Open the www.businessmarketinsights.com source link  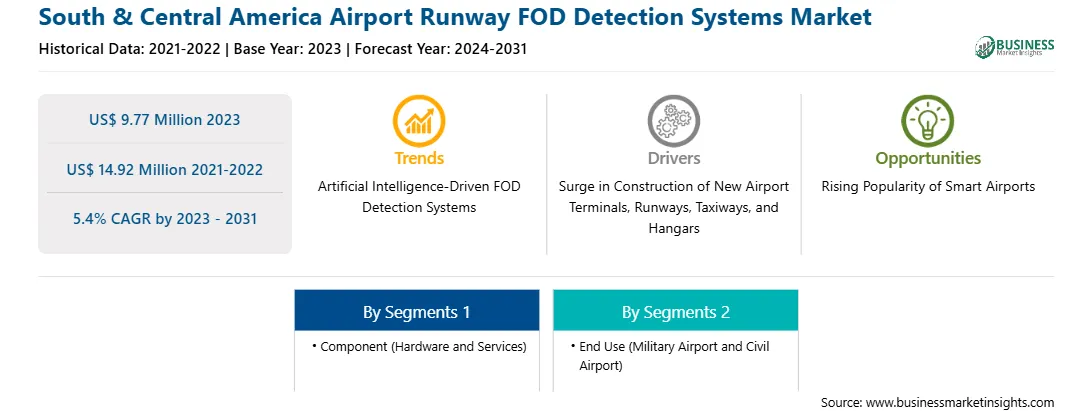click(959, 402)
